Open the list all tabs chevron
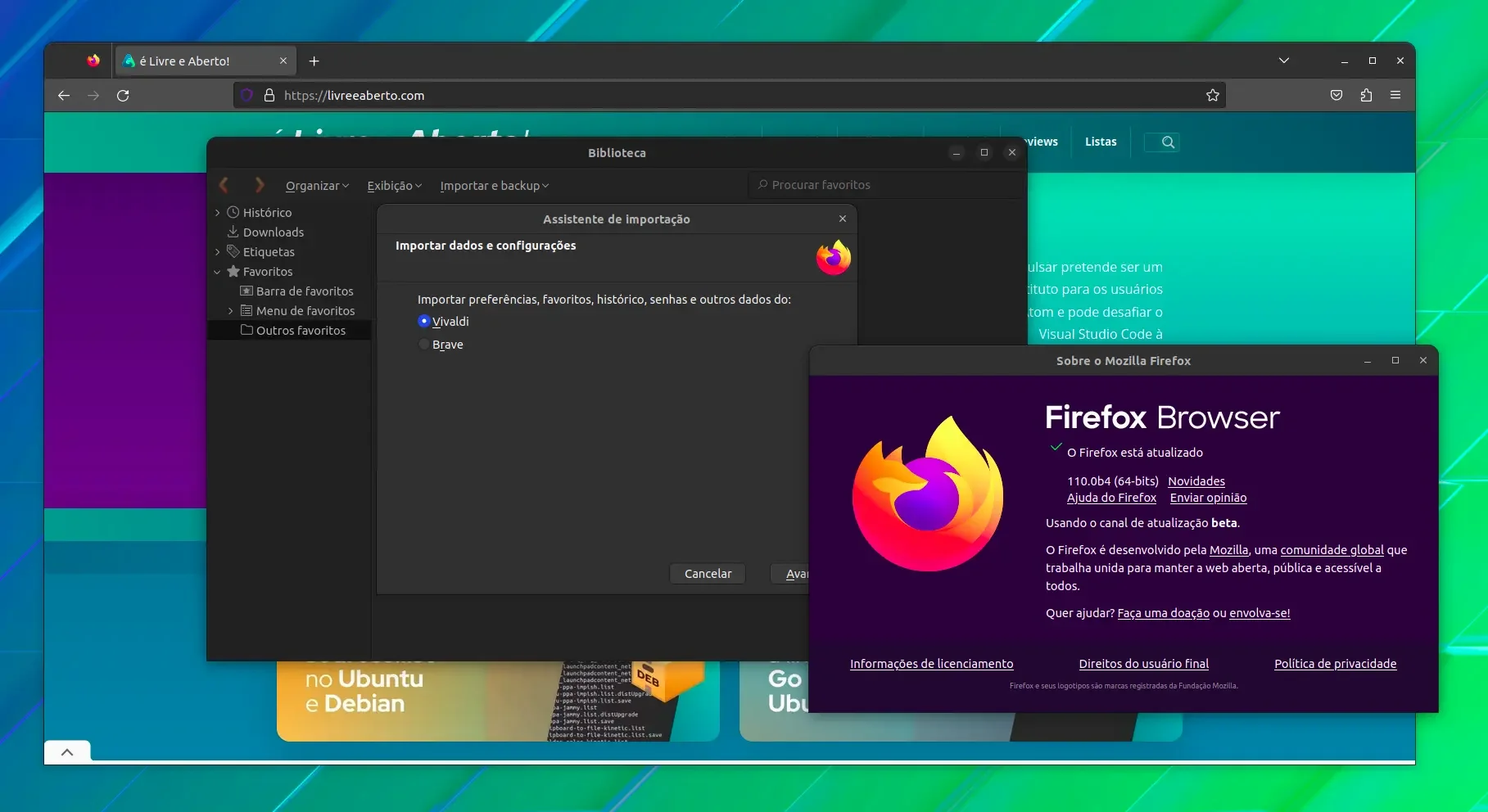Image resolution: width=1488 pixels, height=812 pixels. click(x=1284, y=61)
